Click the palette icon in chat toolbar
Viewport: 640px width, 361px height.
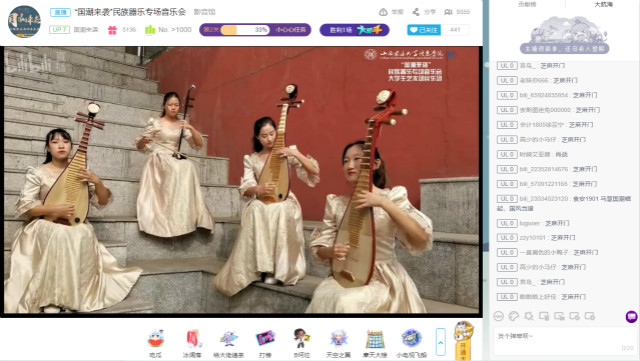point(514,316)
